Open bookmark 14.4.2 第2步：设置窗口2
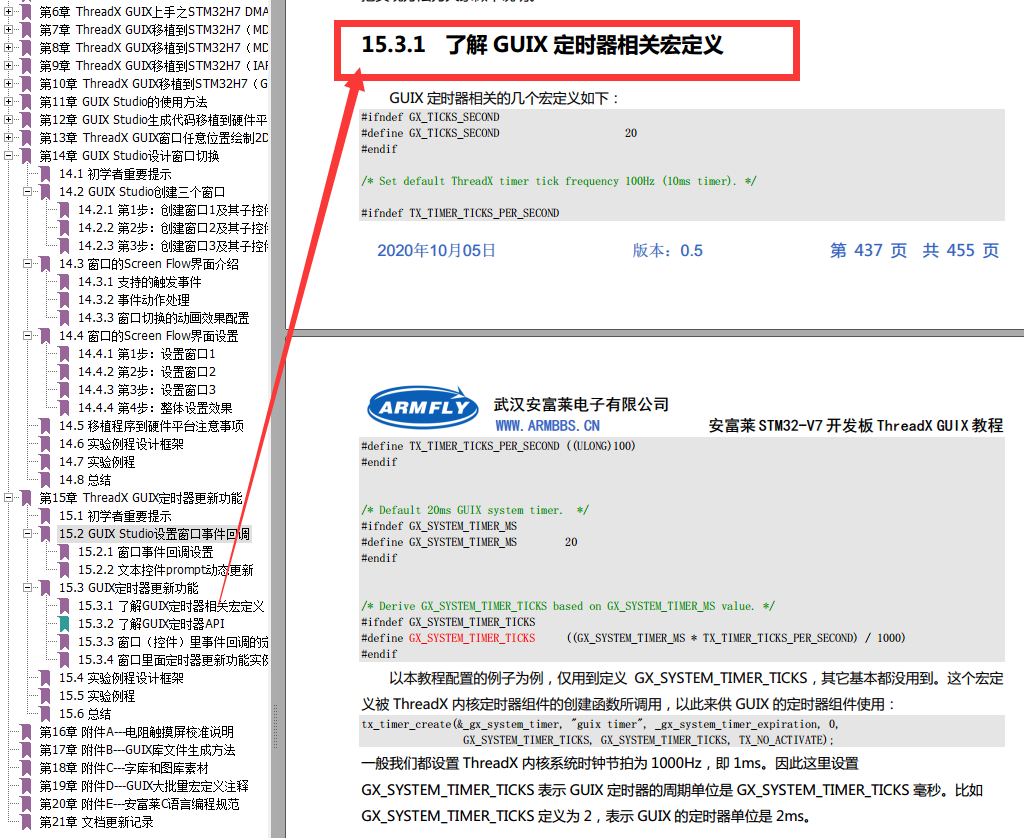This screenshot has height=838, width=1024. pyautogui.click(x=147, y=372)
